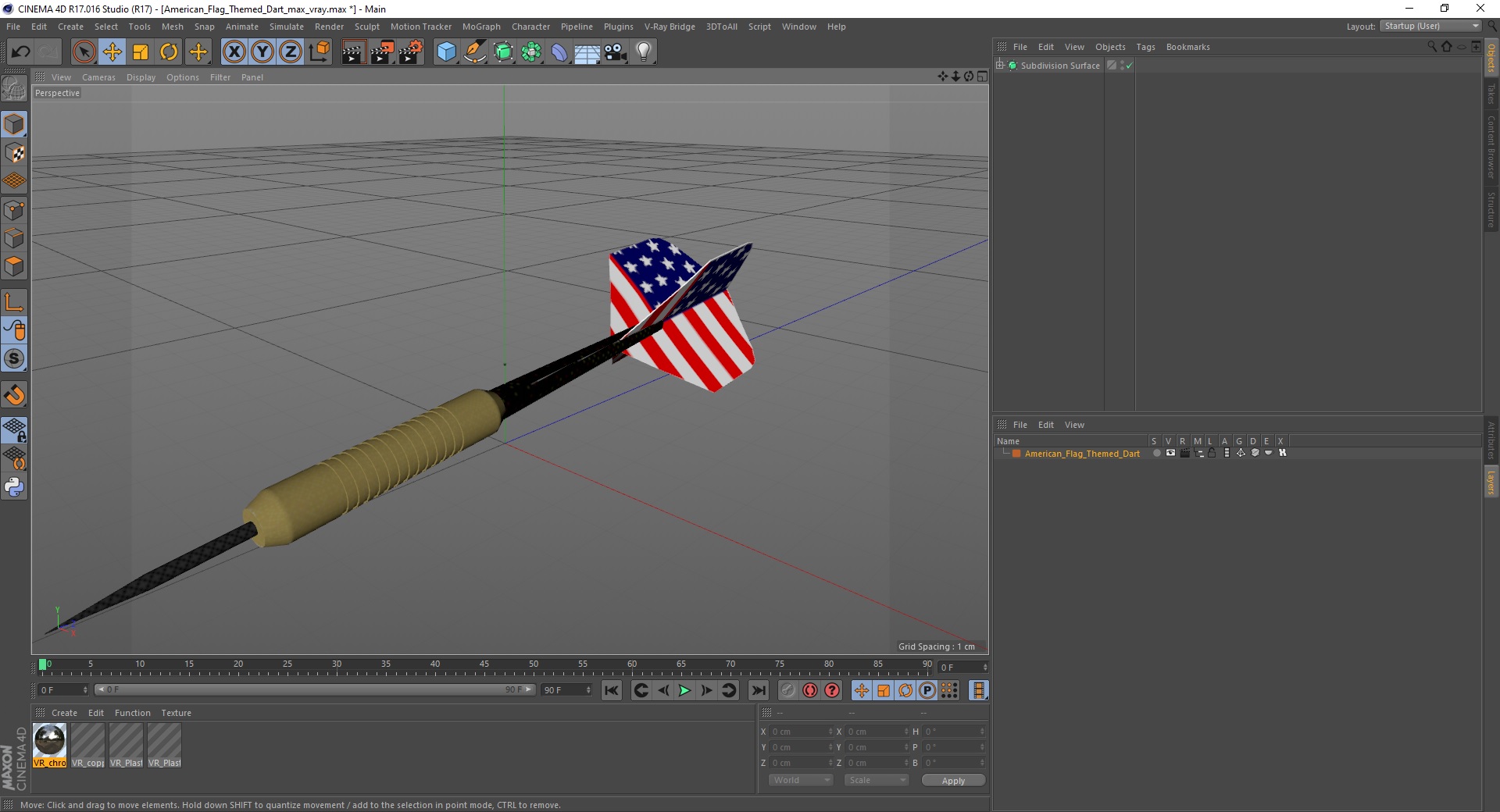Search in the Objects manager
The image size is (1500, 812).
coord(1431,47)
